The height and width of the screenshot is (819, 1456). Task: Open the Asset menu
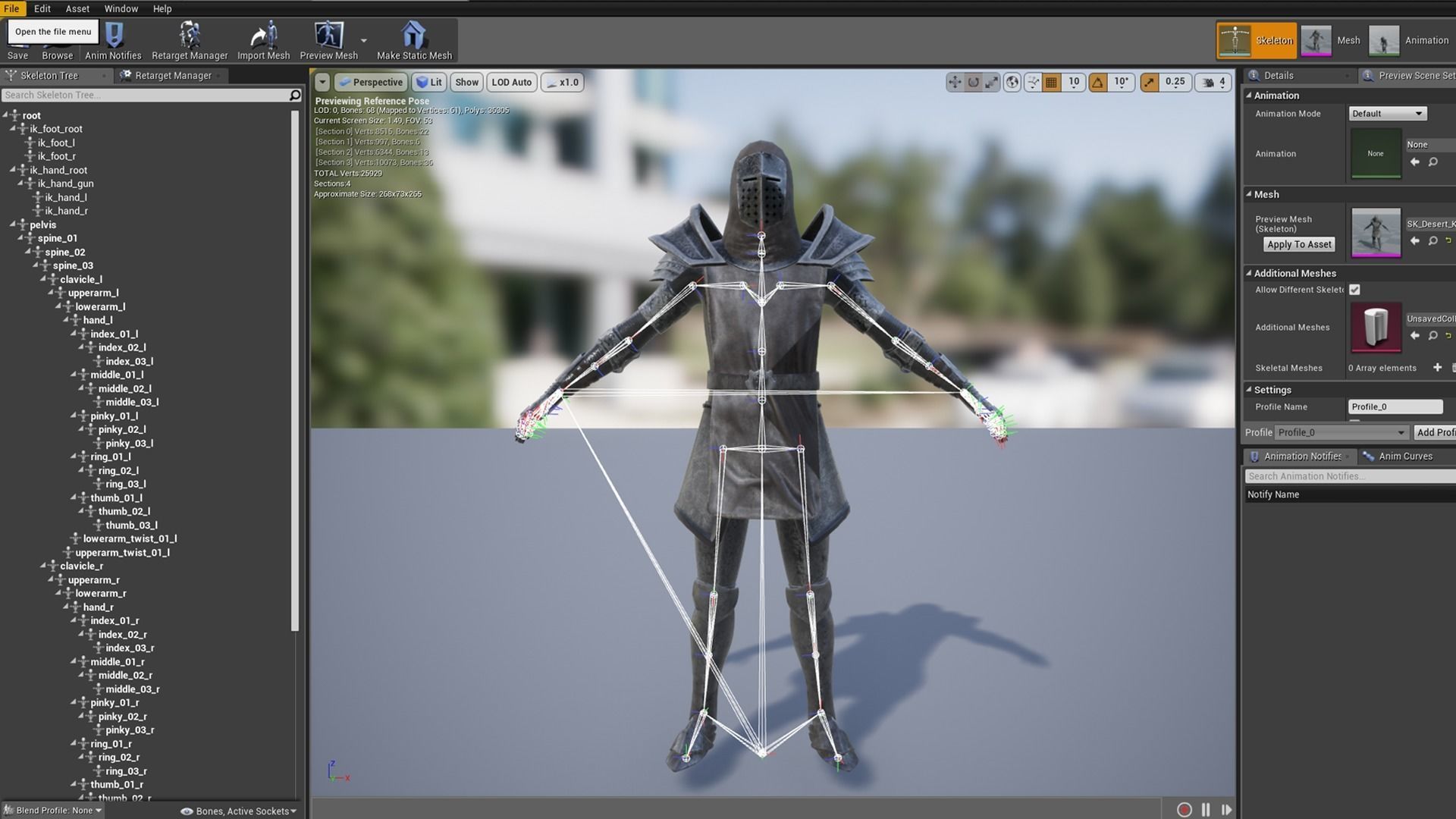tap(77, 8)
